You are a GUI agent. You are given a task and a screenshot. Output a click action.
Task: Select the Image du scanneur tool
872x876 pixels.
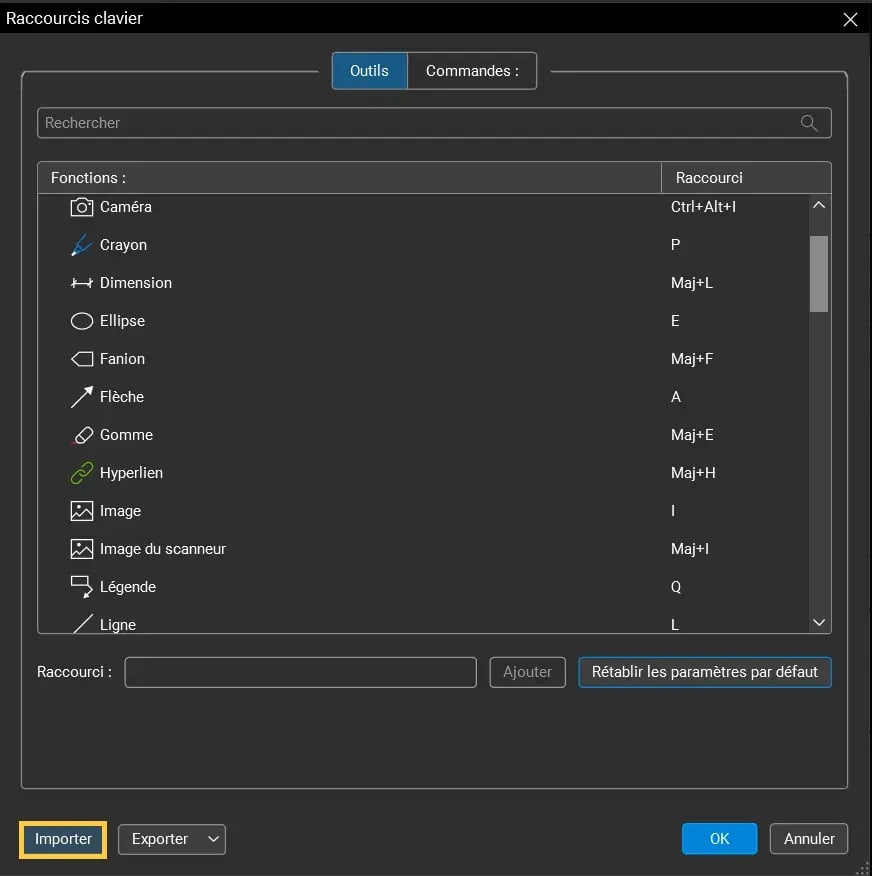(x=160, y=549)
